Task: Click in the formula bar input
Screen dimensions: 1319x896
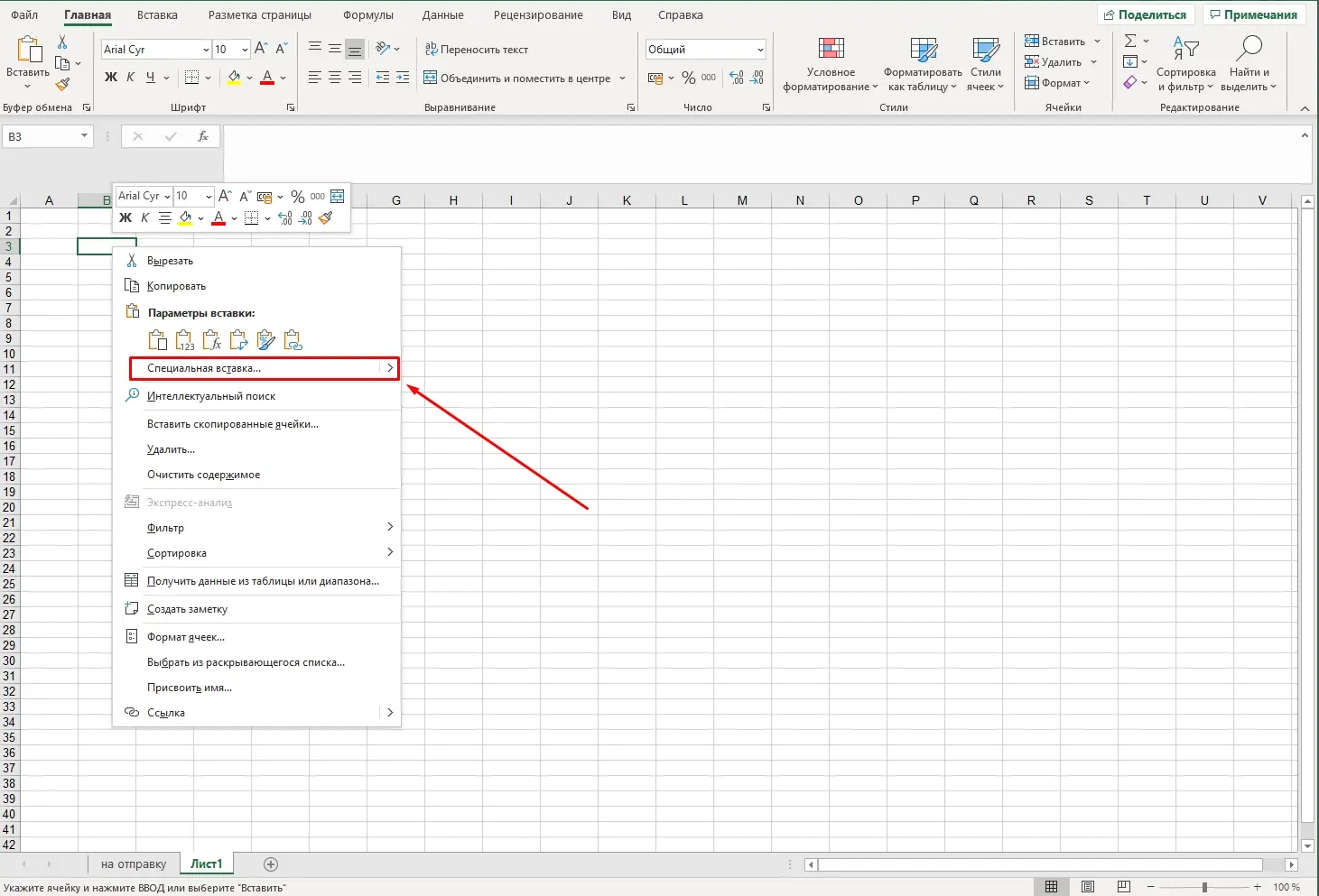Action: point(761,154)
